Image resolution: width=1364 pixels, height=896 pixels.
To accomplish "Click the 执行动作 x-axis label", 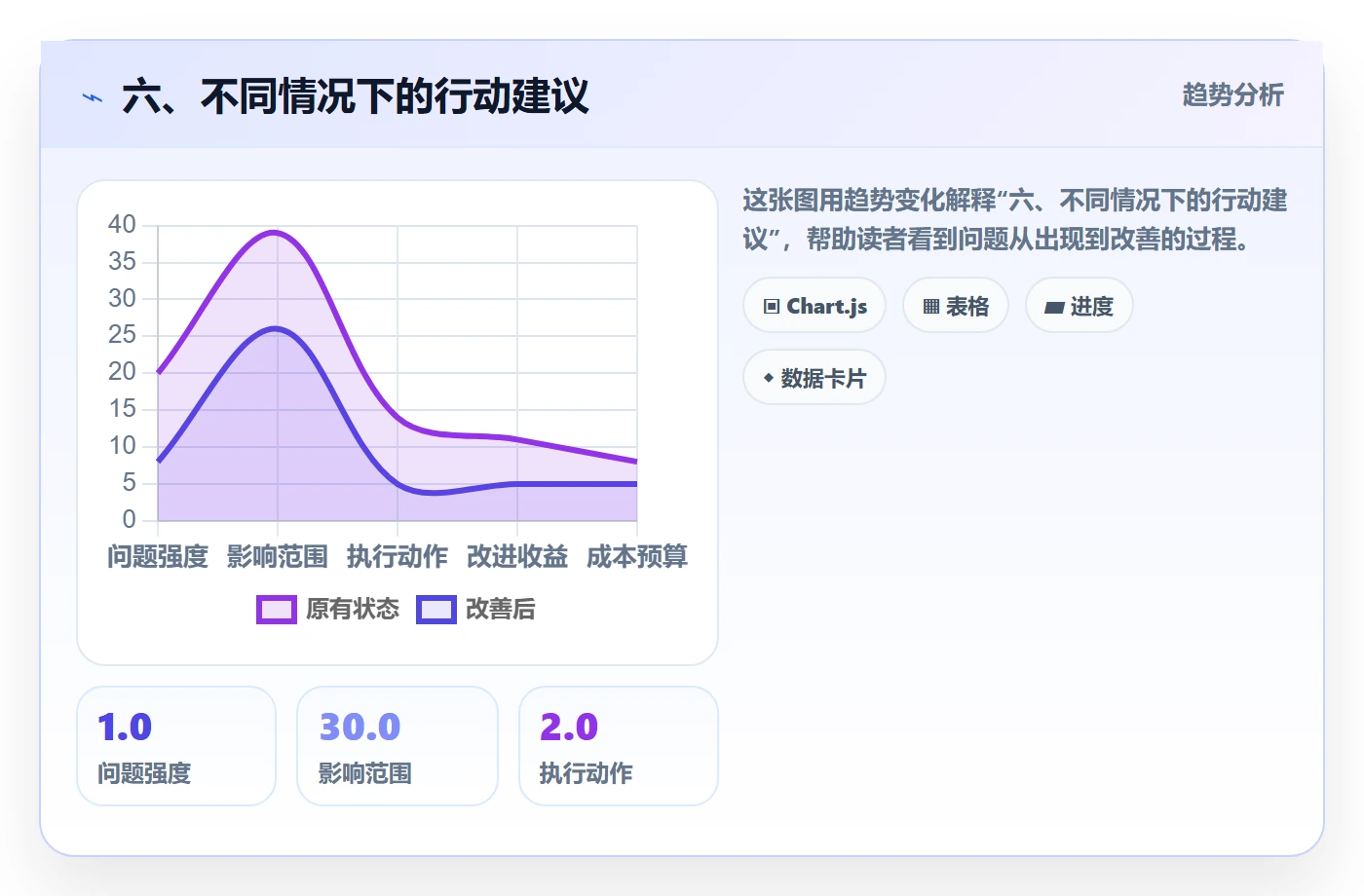I will pyautogui.click(x=398, y=557).
